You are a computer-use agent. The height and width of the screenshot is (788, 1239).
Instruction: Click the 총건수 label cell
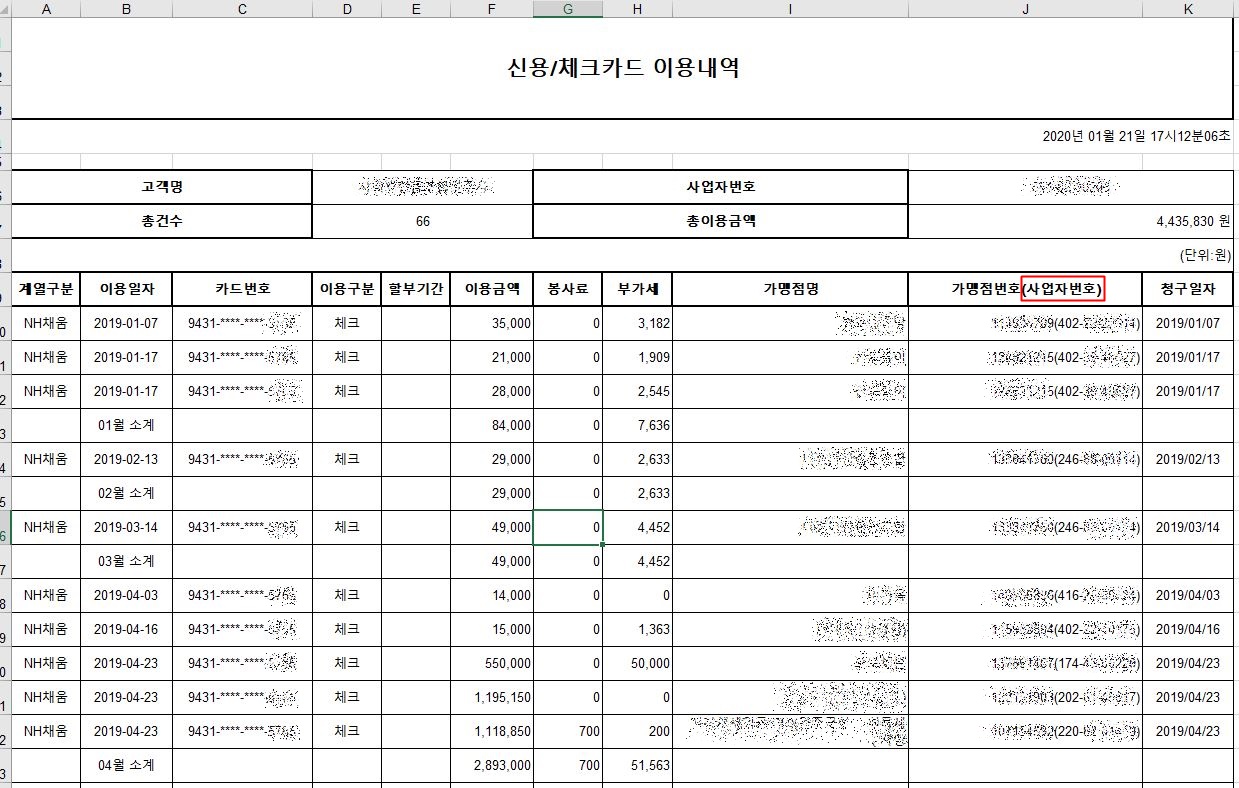tap(161, 221)
